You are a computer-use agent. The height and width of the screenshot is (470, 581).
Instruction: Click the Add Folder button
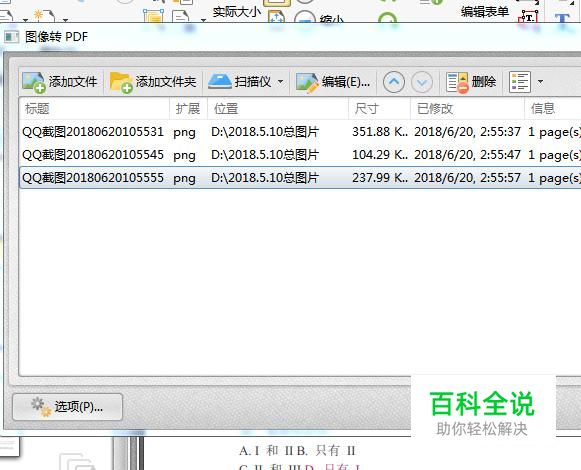pyautogui.click(x=153, y=82)
